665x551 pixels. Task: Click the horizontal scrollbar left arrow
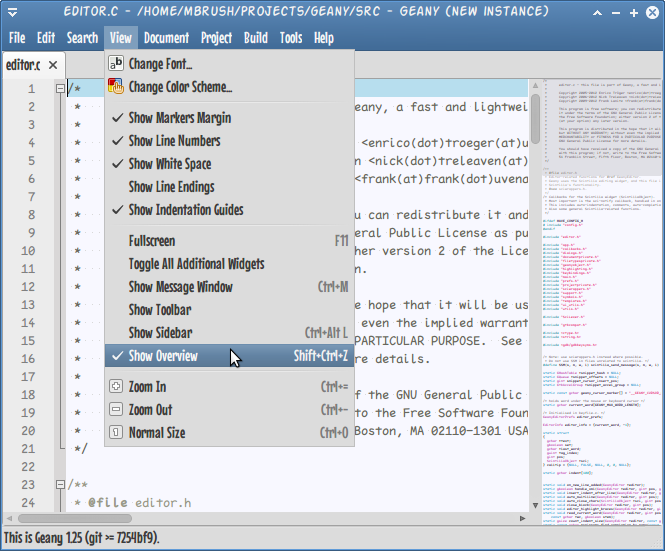(x=9, y=518)
